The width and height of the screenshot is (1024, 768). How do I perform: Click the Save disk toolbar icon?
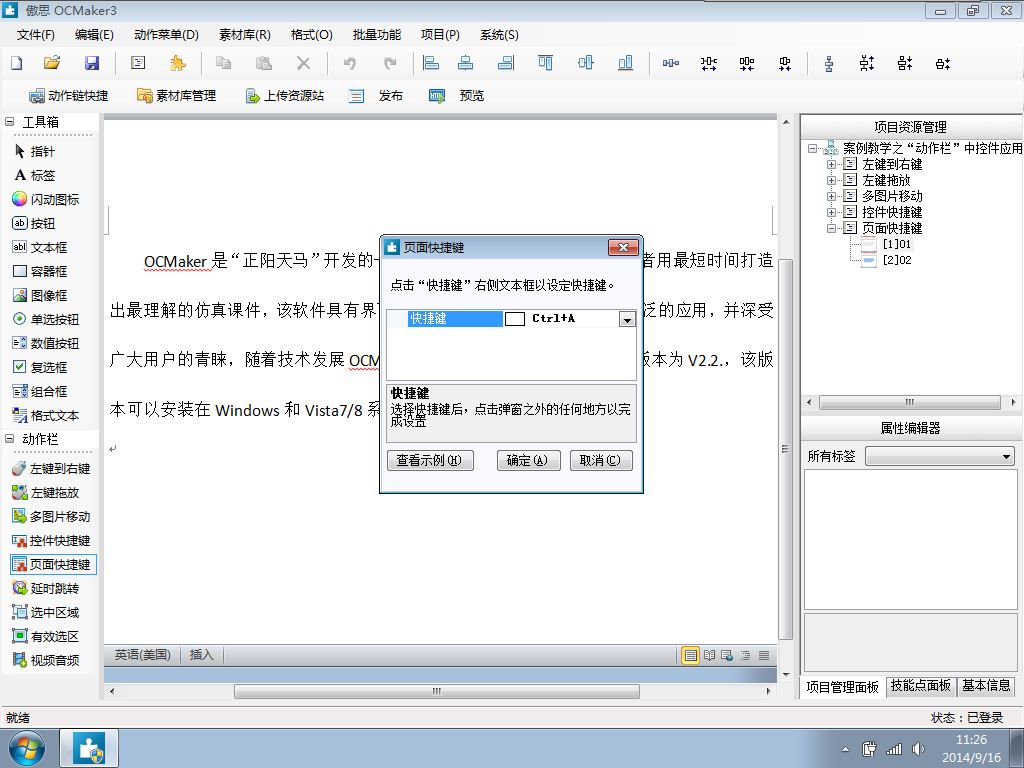[92, 63]
